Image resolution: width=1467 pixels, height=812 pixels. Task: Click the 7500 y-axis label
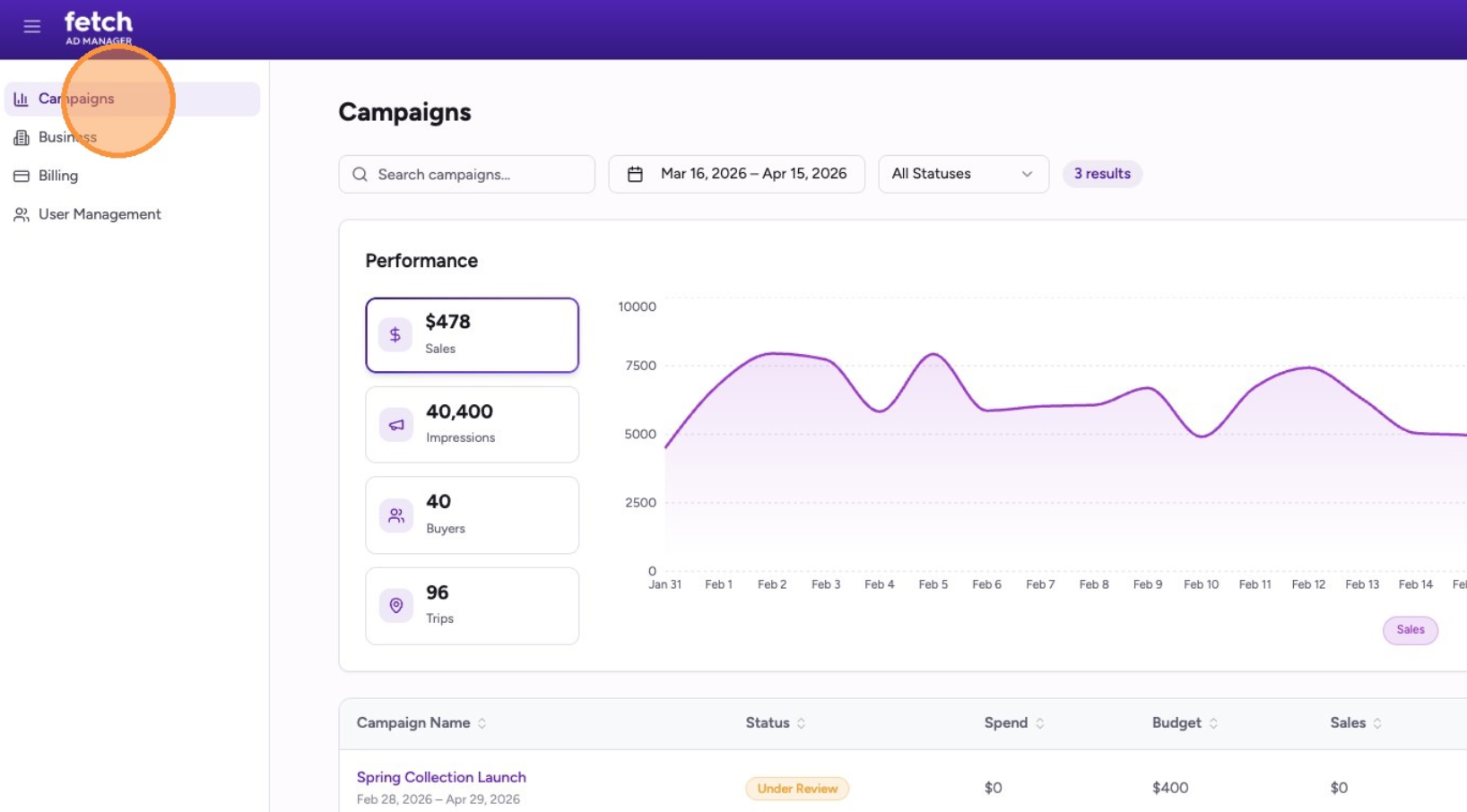640,366
